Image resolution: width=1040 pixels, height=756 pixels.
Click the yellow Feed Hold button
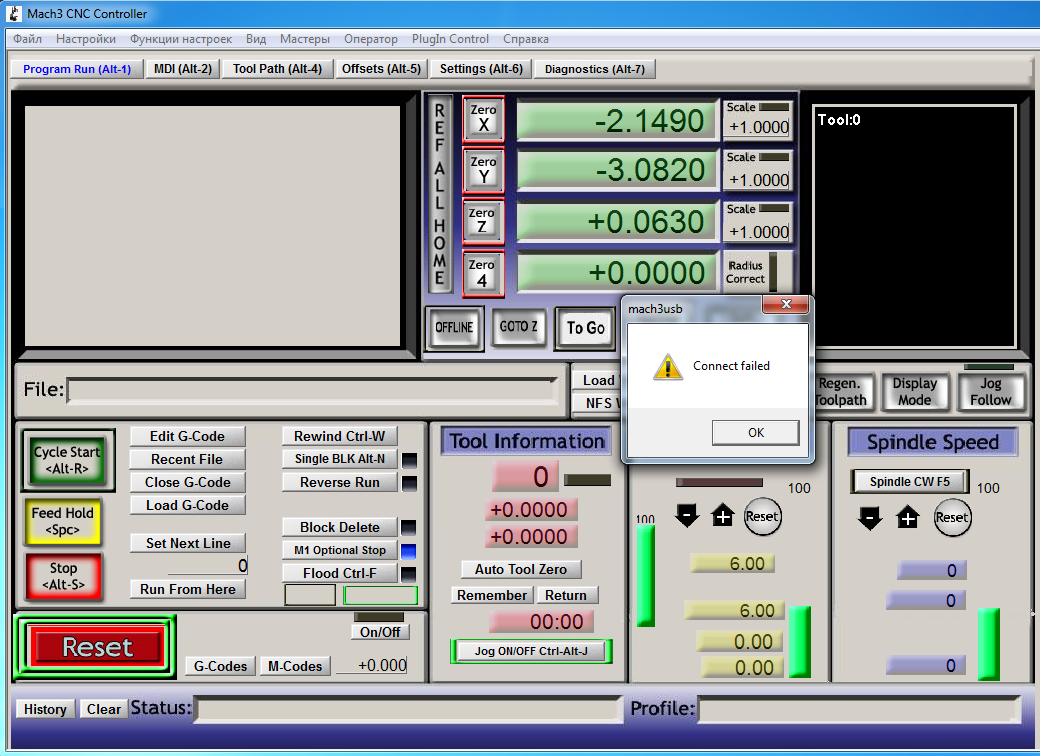tap(63, 521)
